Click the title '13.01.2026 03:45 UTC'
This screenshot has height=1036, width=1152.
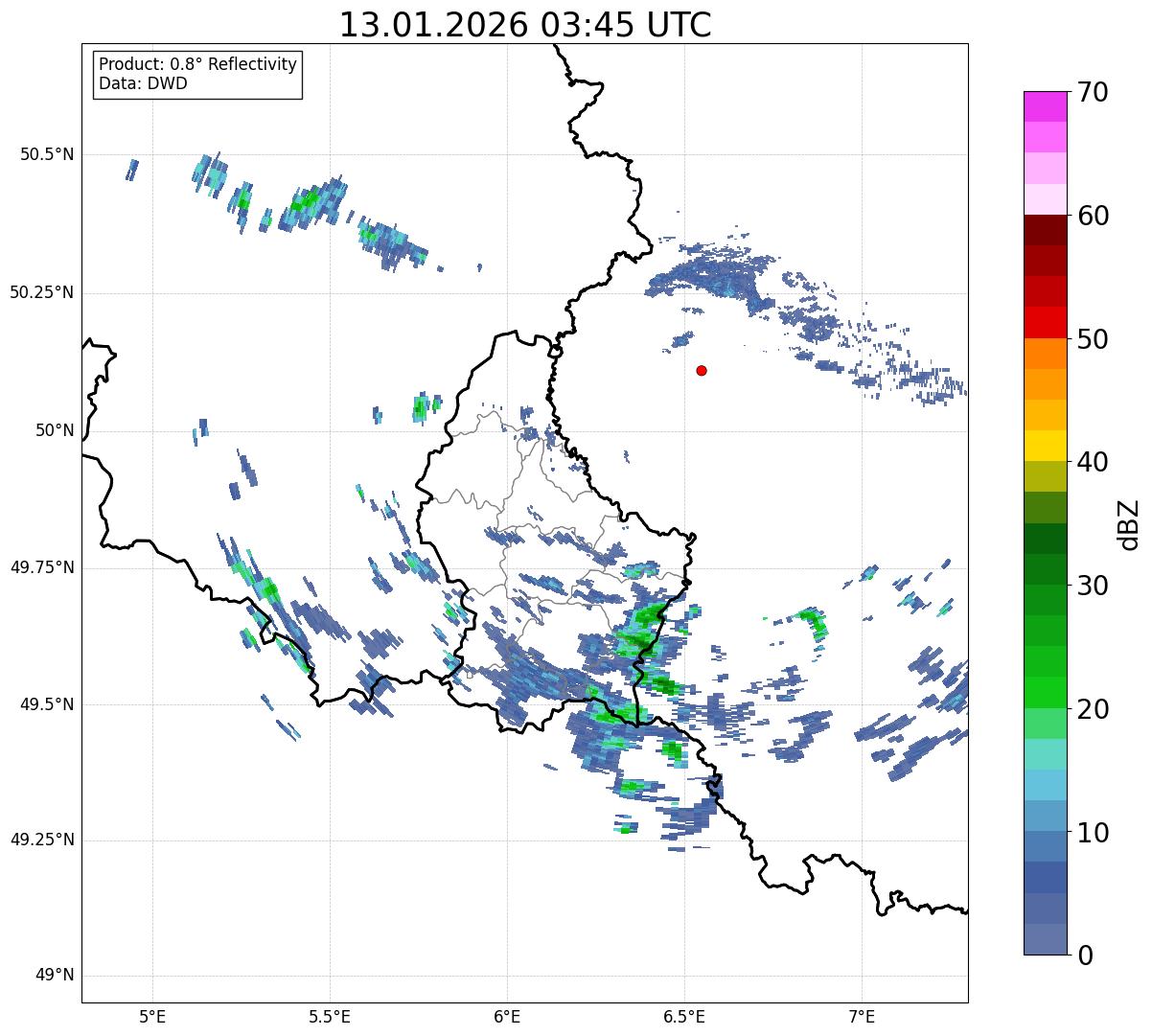[525, 25]
